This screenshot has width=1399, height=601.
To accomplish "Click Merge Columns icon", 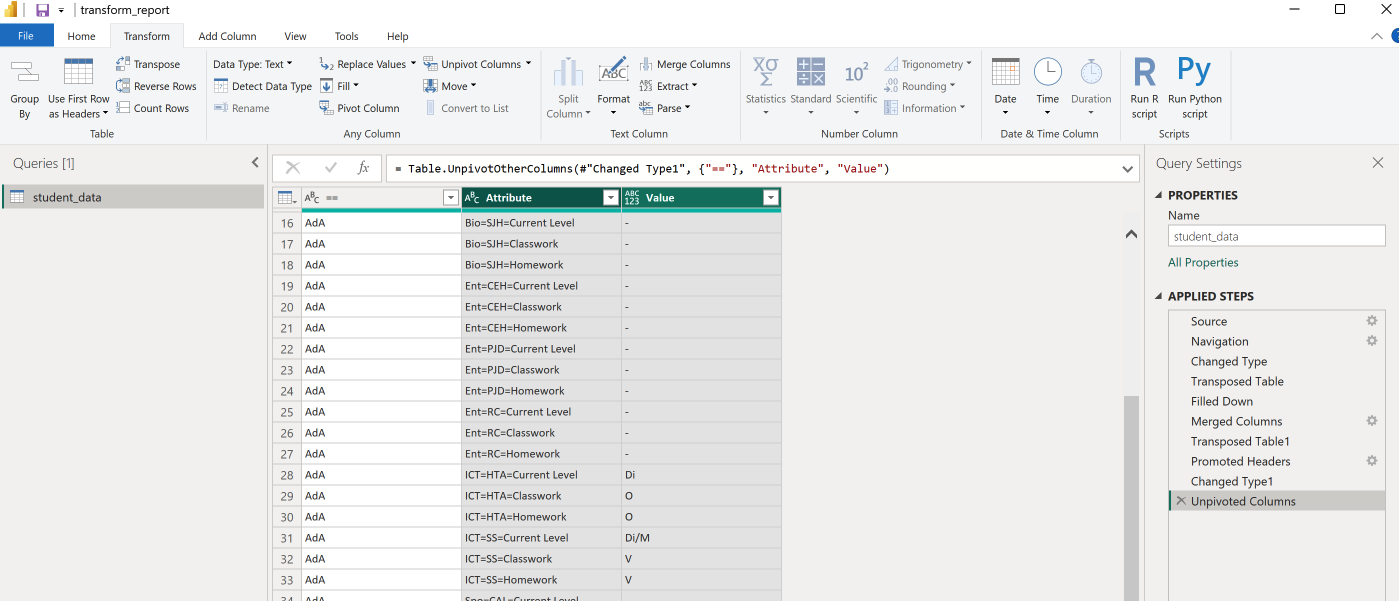I will click(x=646, y=64).
